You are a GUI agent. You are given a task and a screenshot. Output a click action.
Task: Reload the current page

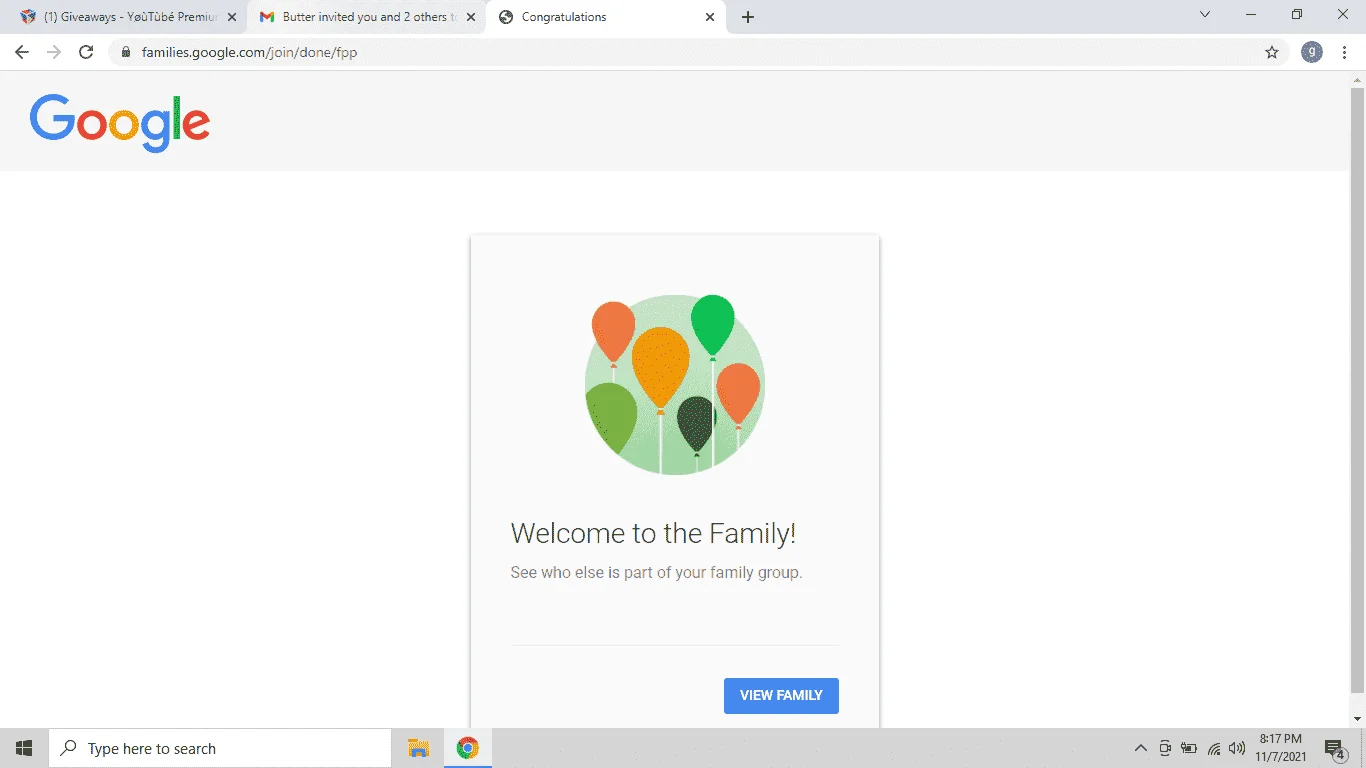point(86,52)
